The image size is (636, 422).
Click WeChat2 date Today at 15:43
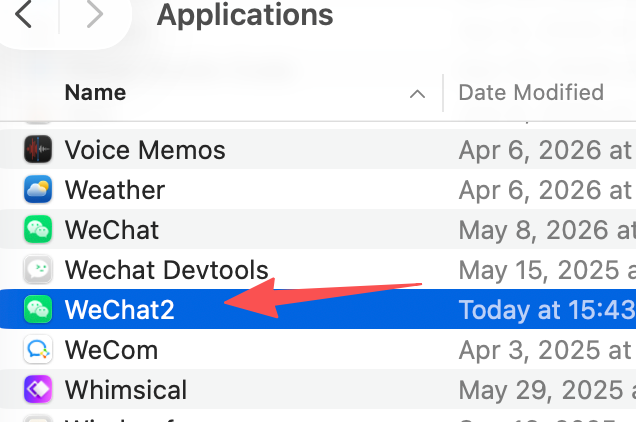(x=547, y=310)
